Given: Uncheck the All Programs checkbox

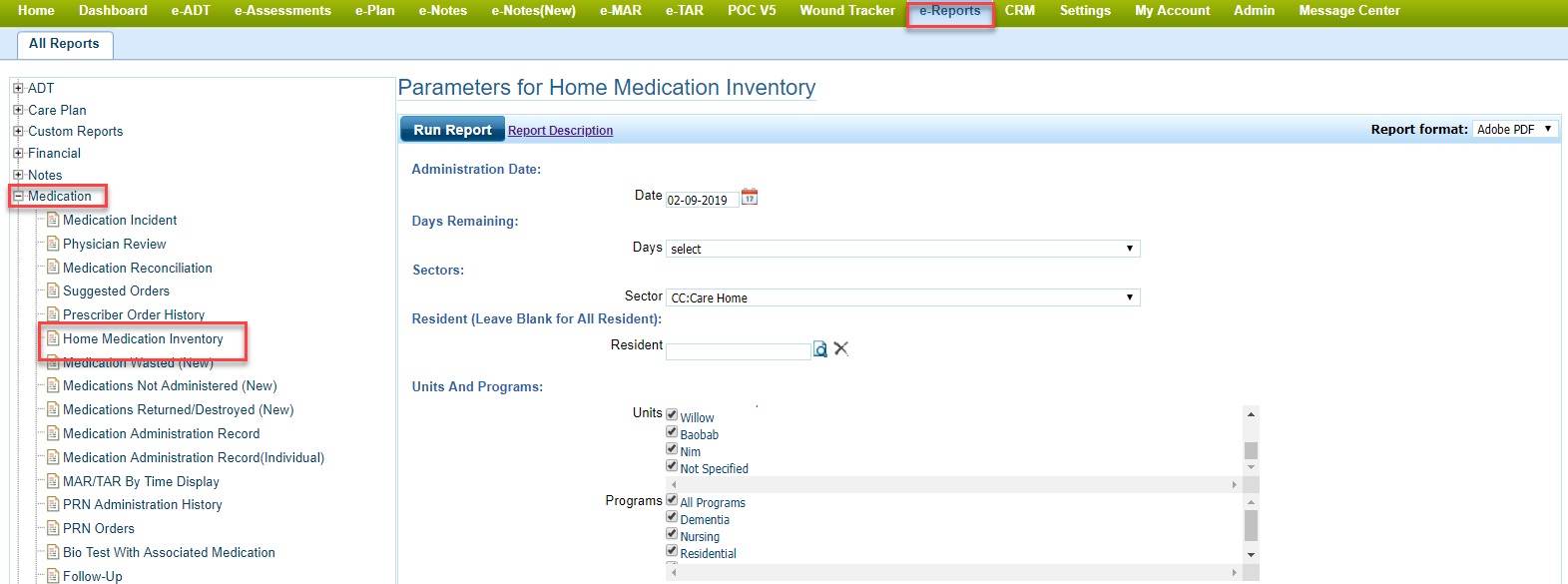Looking at the screenshot, I should click(672, 500).
